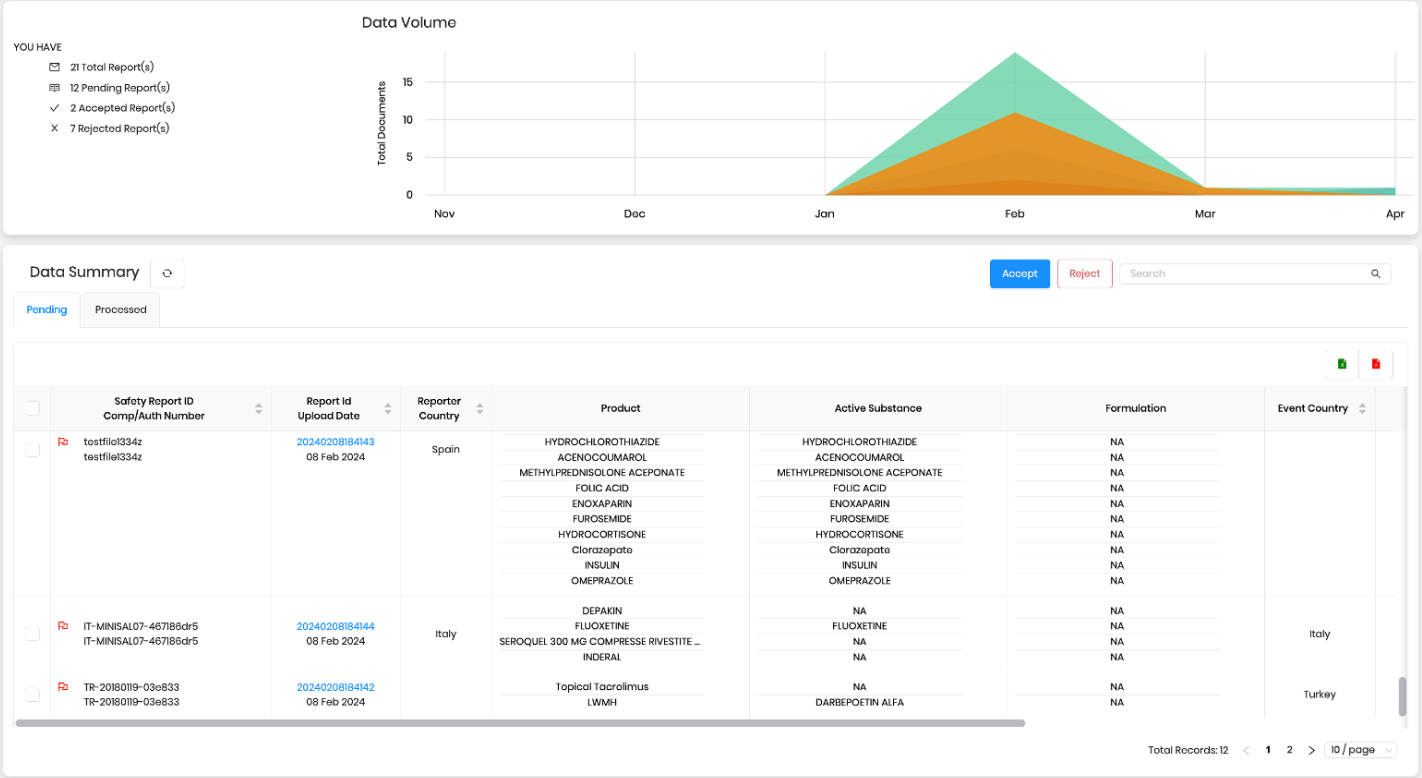1422x778 pixels.
Task: Check the IT-MINISAL07-467186dr5 row checkbox
Action: click(x=32, y=634)
